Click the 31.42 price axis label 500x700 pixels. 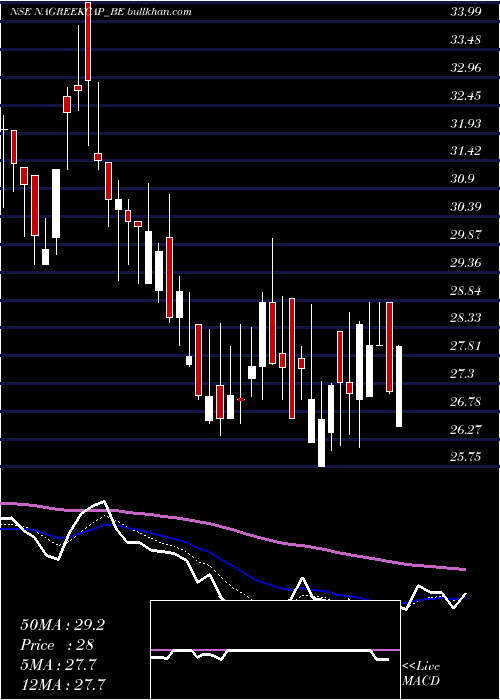466,151
